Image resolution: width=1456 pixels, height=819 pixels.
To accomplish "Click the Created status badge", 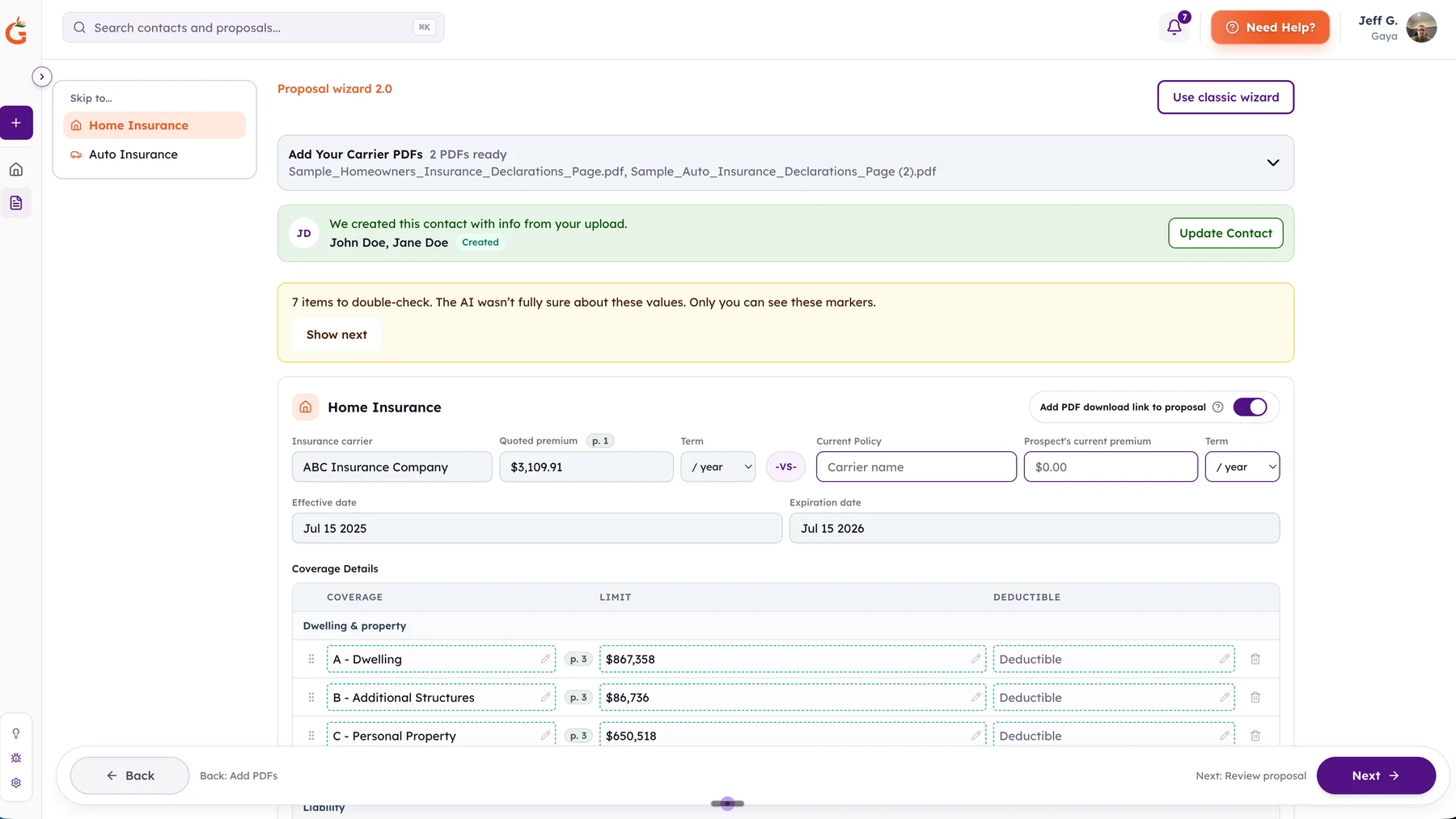I will [x=480, y=243].
